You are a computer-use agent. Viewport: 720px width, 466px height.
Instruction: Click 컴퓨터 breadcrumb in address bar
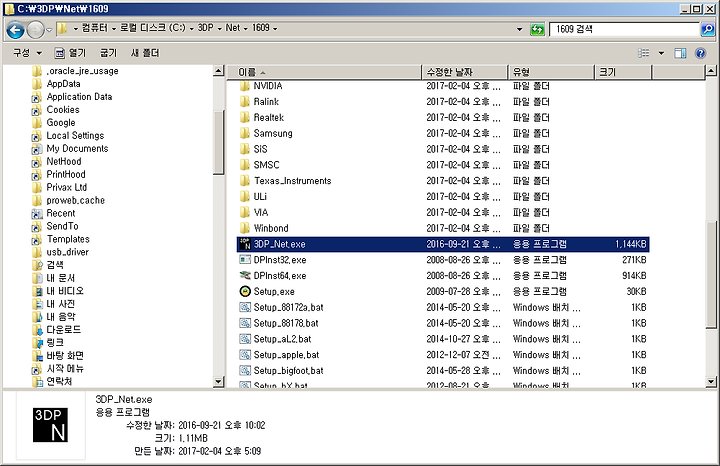95,28
